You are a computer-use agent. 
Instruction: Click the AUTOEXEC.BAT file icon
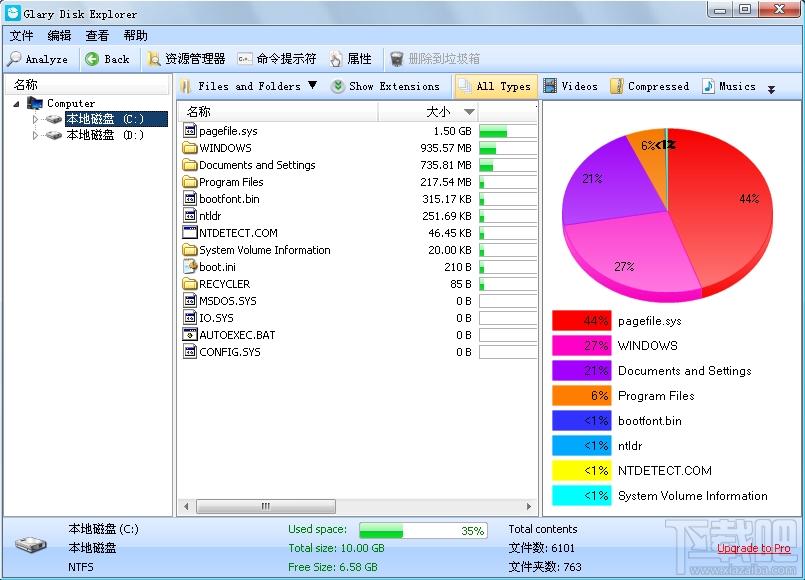tap(190, 335)
